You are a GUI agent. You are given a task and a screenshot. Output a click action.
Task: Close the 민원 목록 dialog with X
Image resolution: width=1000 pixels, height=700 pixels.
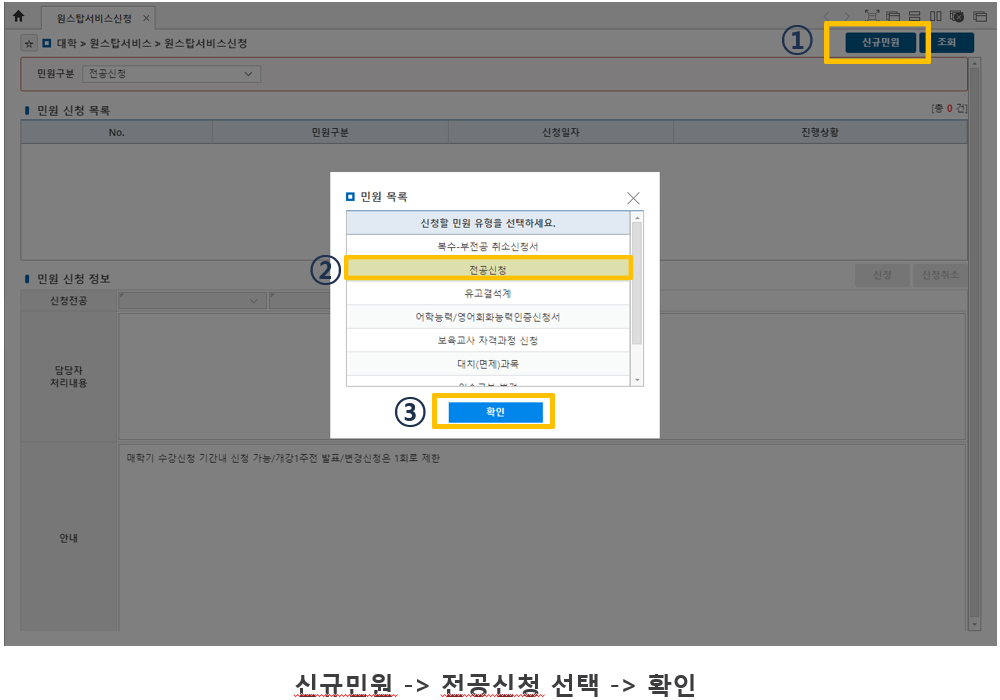[x=632, y=198]
